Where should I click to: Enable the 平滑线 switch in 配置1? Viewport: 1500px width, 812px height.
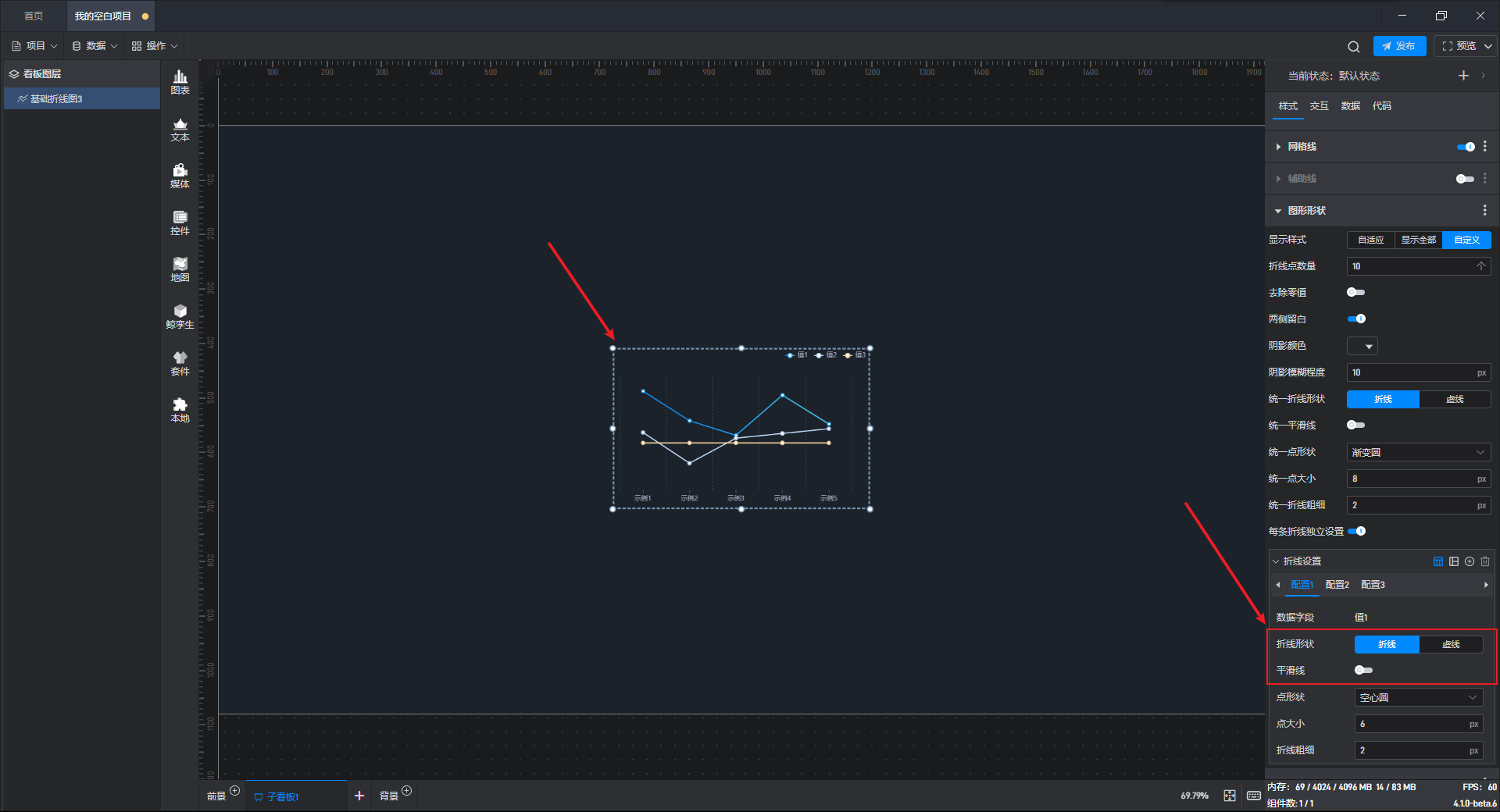[x=1364, y=671]
